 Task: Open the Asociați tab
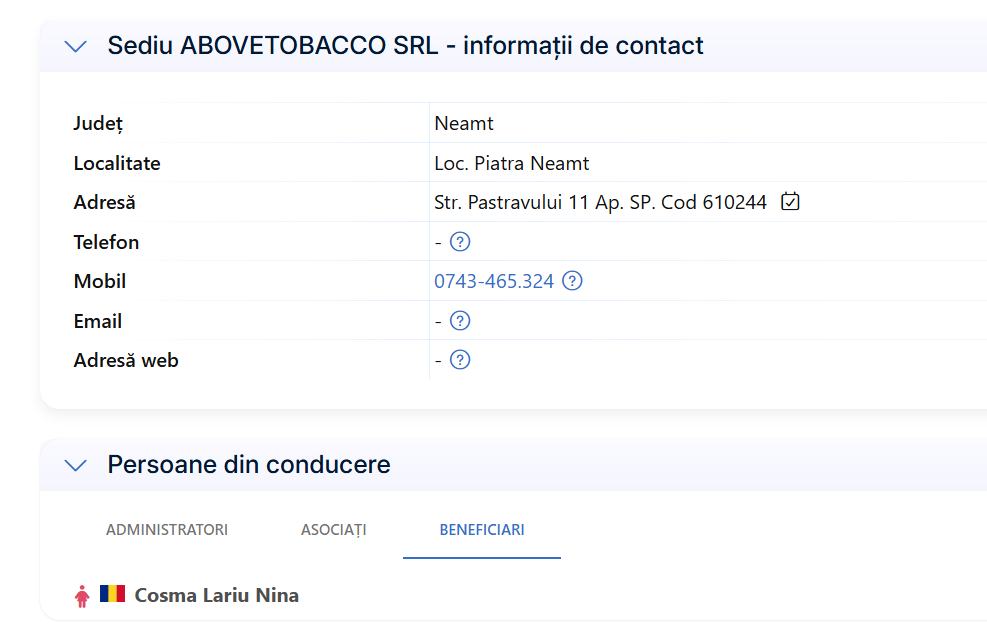pos(334,530)
